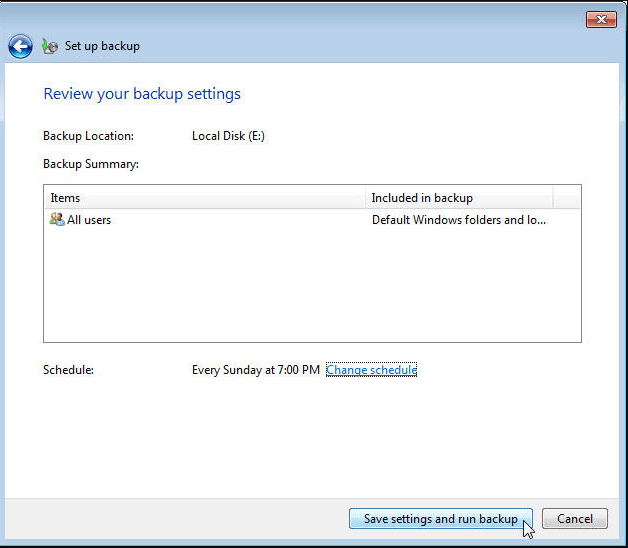Select the All users row label
The image size is (628, 548).
(89, 220)
